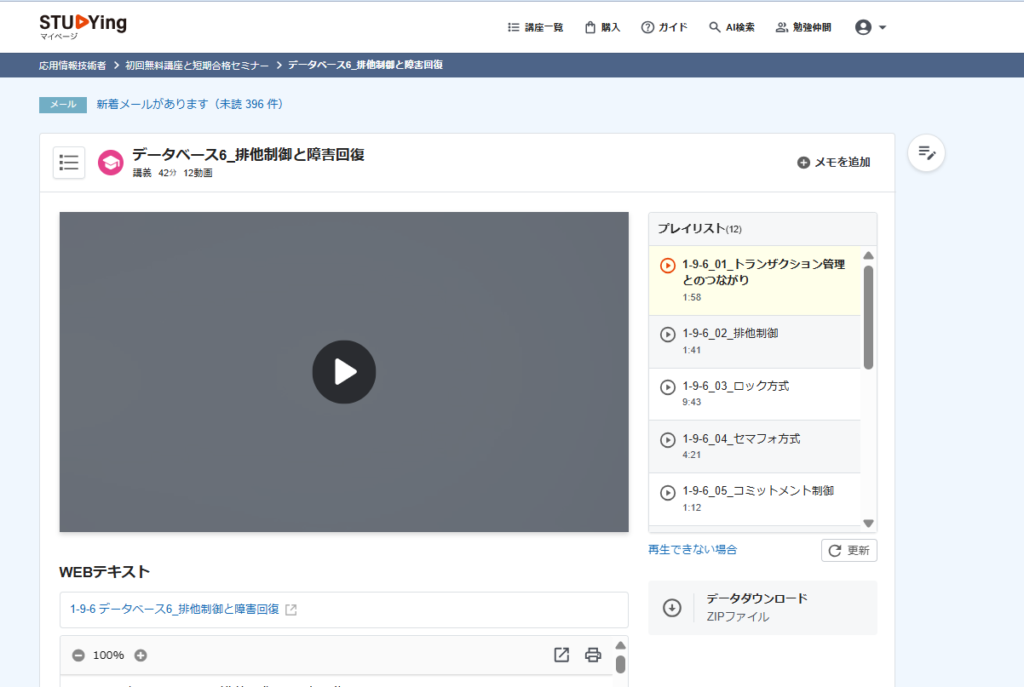The image size is (1024, 687).
Task: Click the ZIP file download icon
Action: (672, 607)
